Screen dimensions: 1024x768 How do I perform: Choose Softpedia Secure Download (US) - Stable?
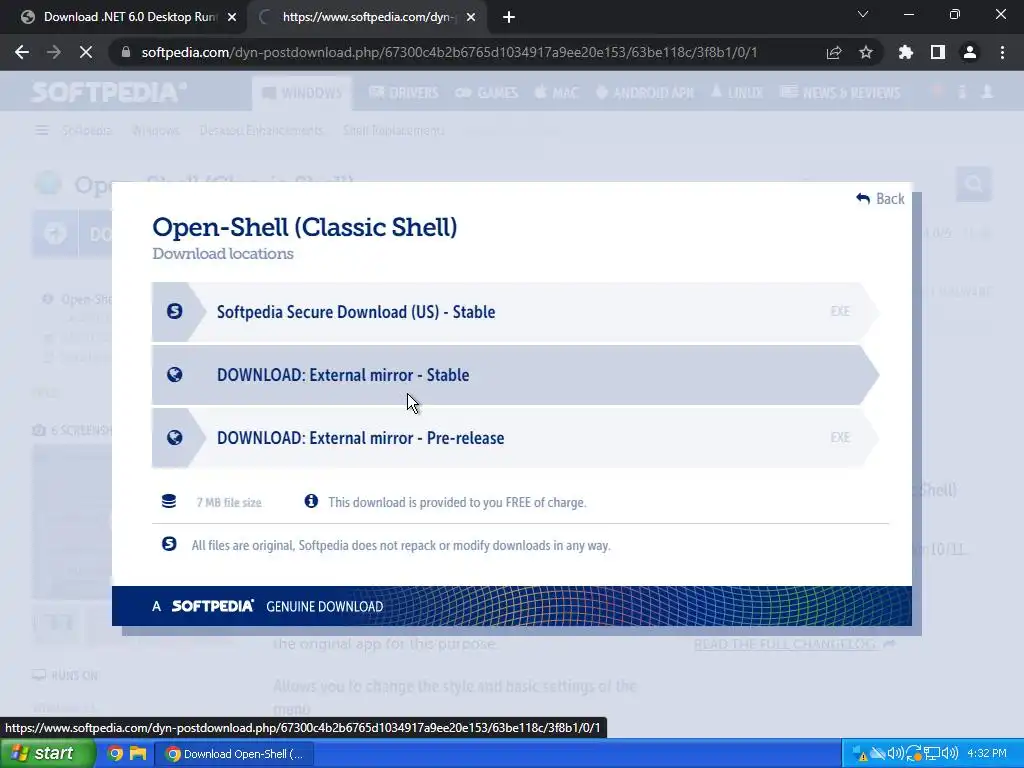515,312
